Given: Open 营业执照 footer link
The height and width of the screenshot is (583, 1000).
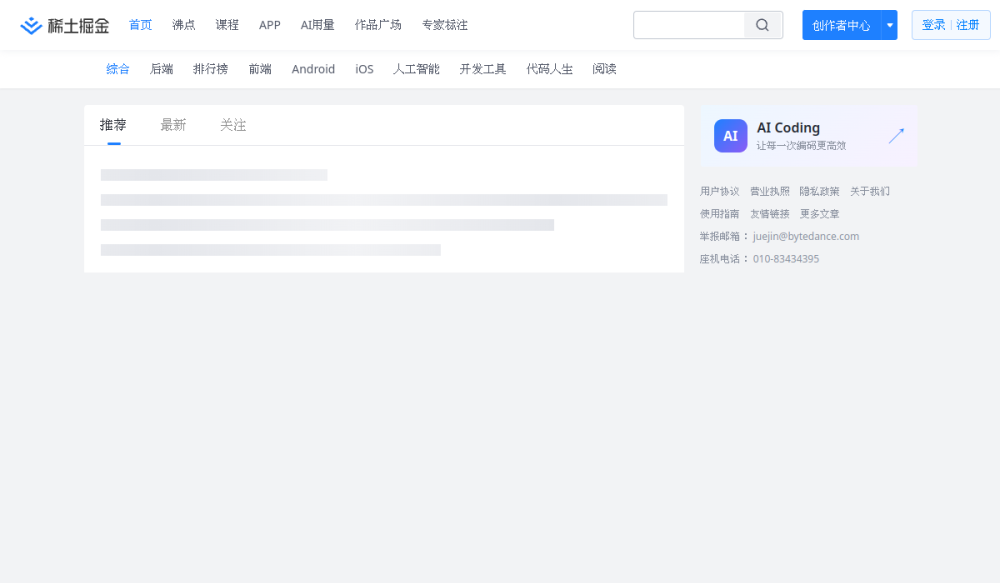Looking at the screenshot, I should click(x=770, y=191).
